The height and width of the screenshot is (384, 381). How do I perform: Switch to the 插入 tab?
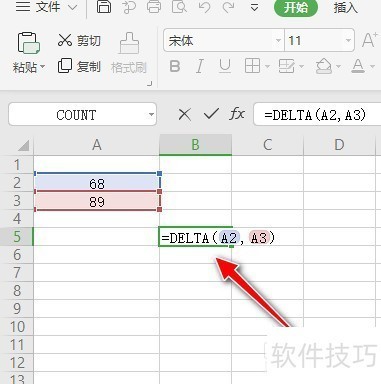(346, 7)
